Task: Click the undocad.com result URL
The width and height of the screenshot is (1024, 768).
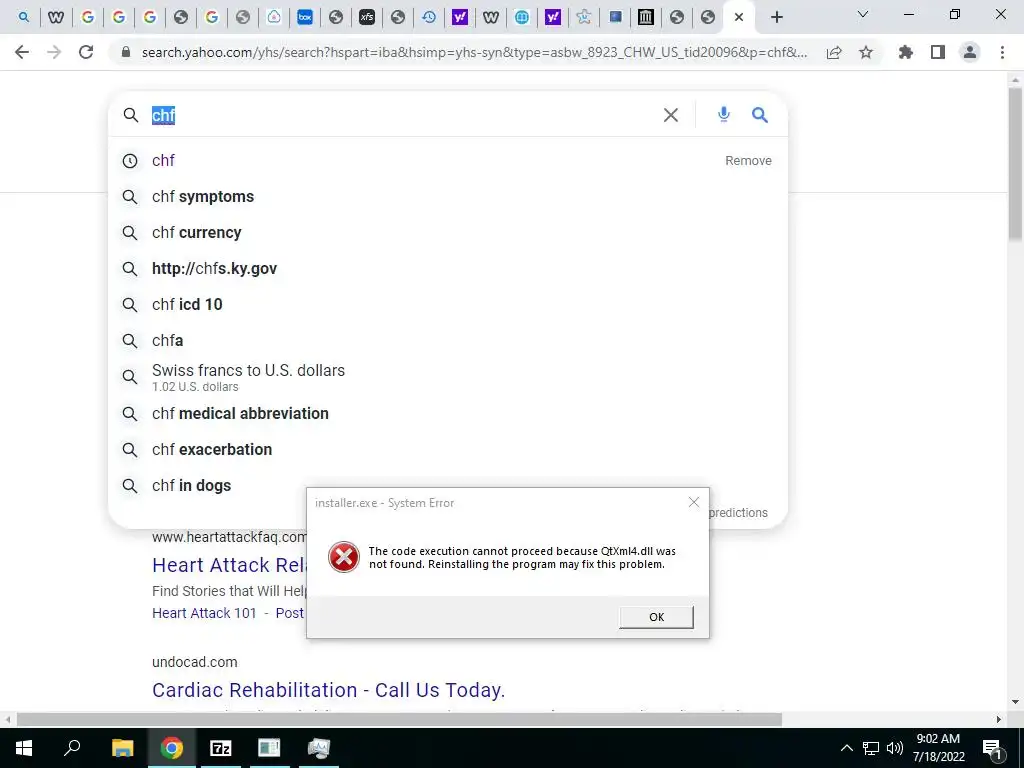Action: coord(195,662)
